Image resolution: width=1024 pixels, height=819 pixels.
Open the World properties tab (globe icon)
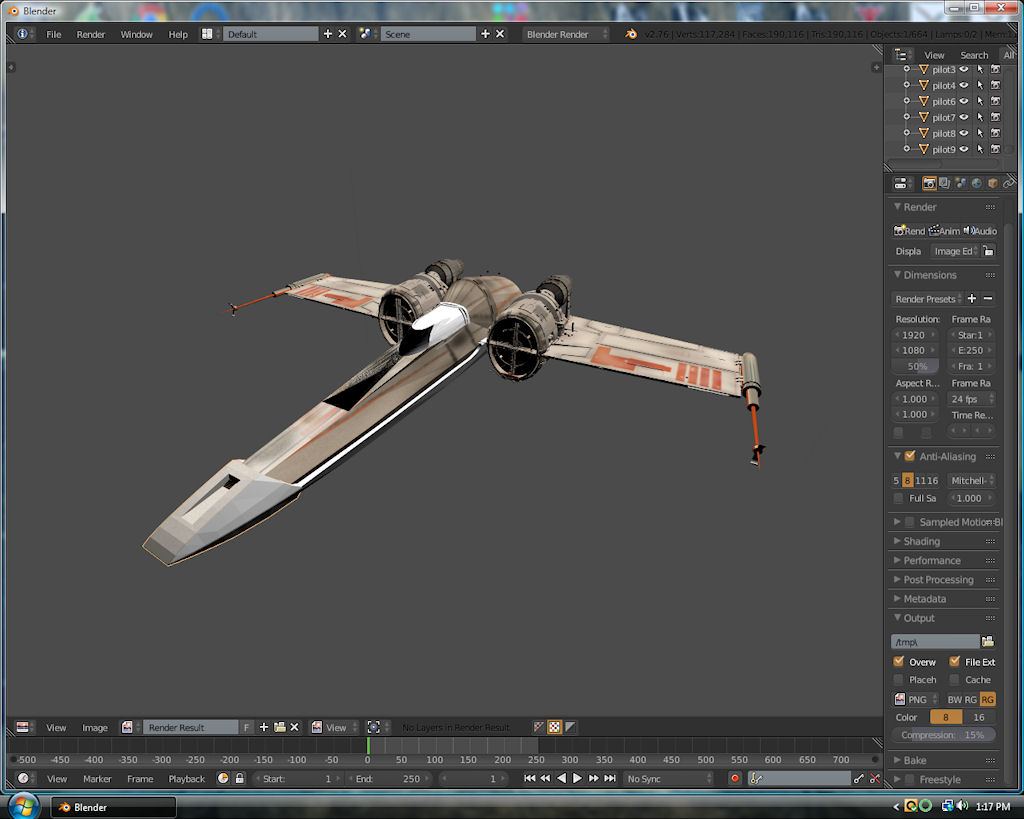click(976, 184)
